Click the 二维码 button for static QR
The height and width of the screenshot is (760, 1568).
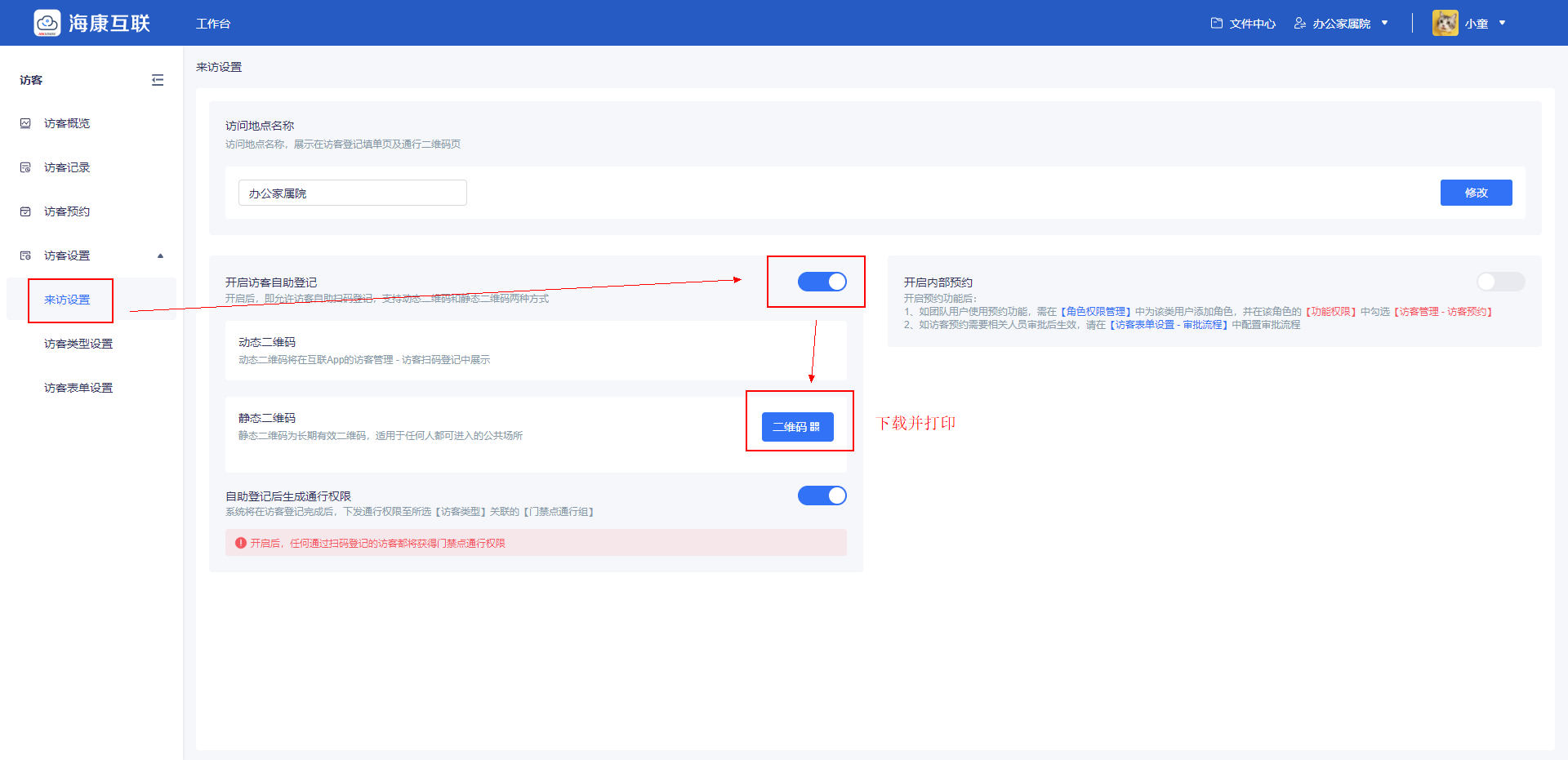(797, 427)
